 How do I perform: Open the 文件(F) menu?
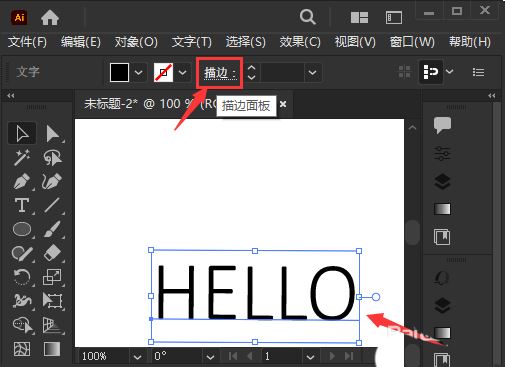coord(27,42)
